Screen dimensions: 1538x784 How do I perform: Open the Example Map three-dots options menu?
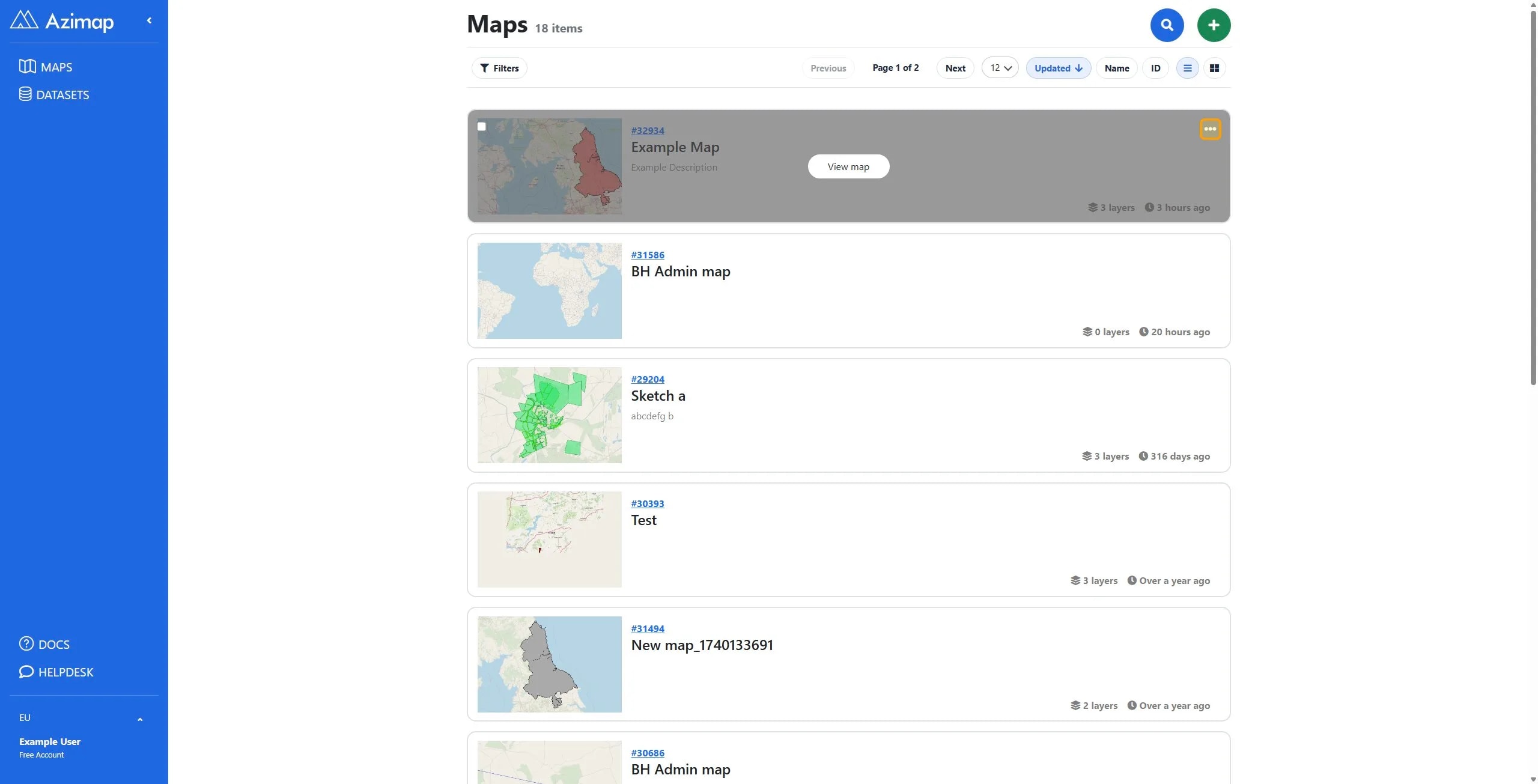point(1210,129)
